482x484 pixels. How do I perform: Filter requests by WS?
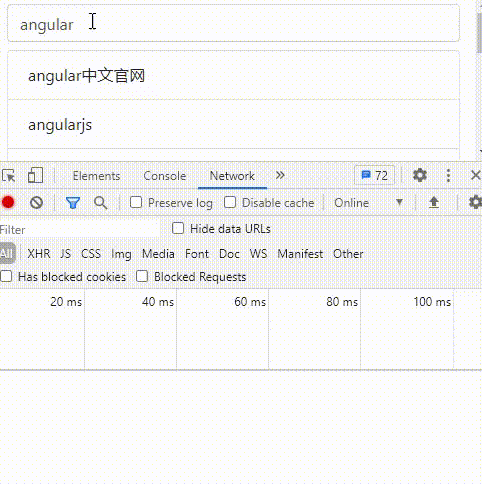(258, 254)
